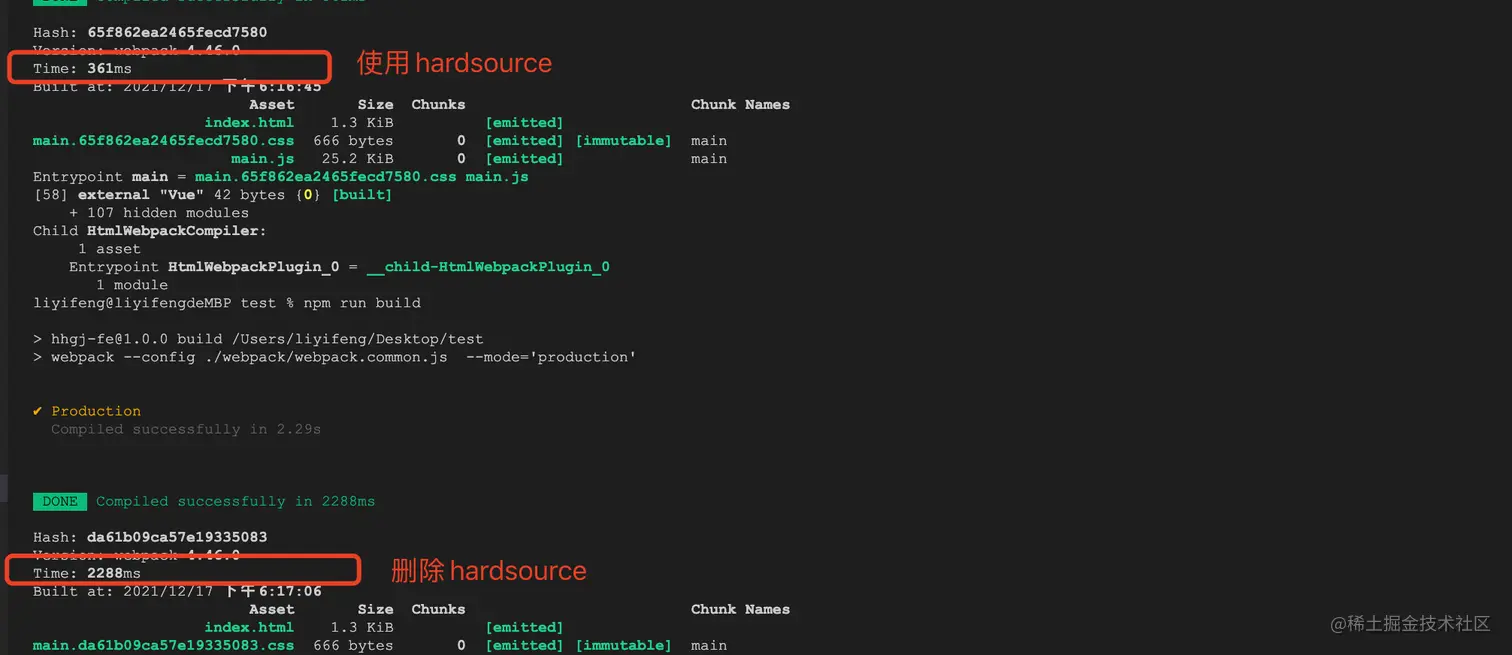Click the 'hhgj-fe@1.0.0 build' script line
Image resolution: width=1512 pixels, height=655 pixels.
click(x=258, y=338)
